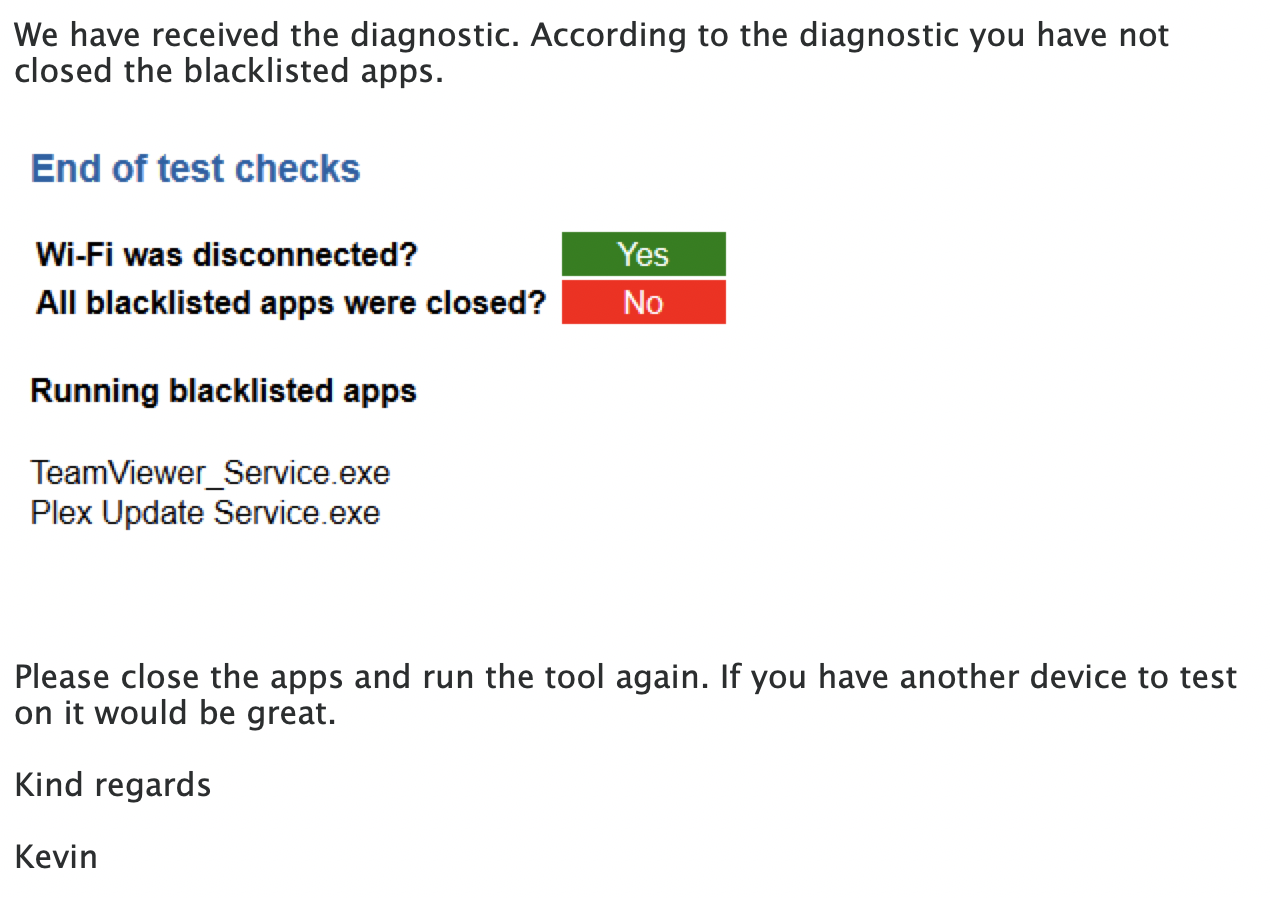Click the Kind regards line

click(113, 785)
